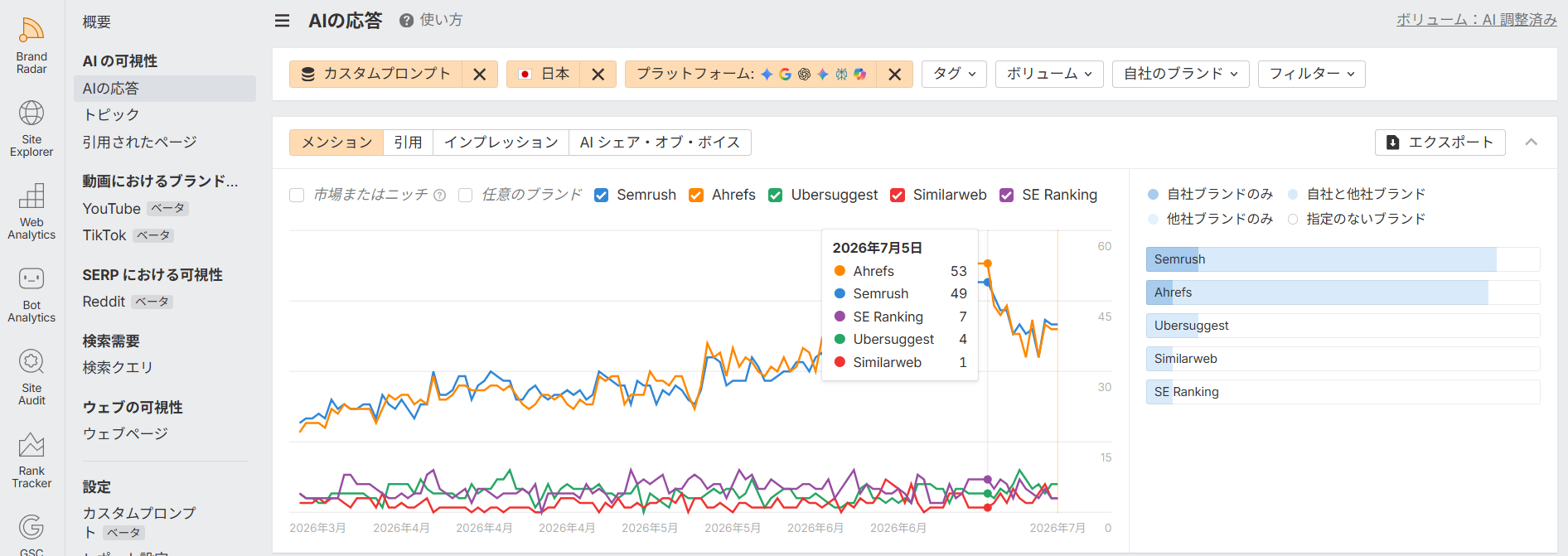Click the エクスポート button
Image resolution: width=1568 pixels, height=556 pixels.
tap(1440, 143)
